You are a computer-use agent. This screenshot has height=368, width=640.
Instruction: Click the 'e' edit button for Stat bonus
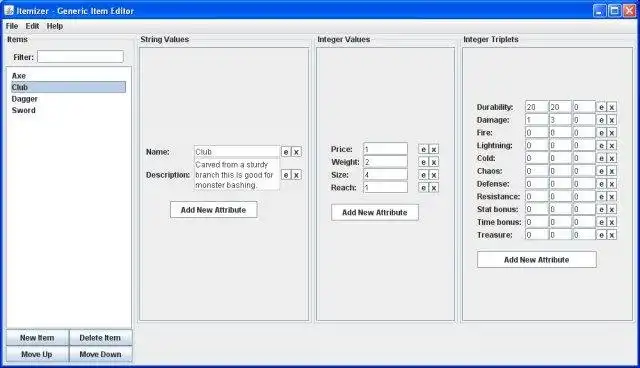pos(601,209)
